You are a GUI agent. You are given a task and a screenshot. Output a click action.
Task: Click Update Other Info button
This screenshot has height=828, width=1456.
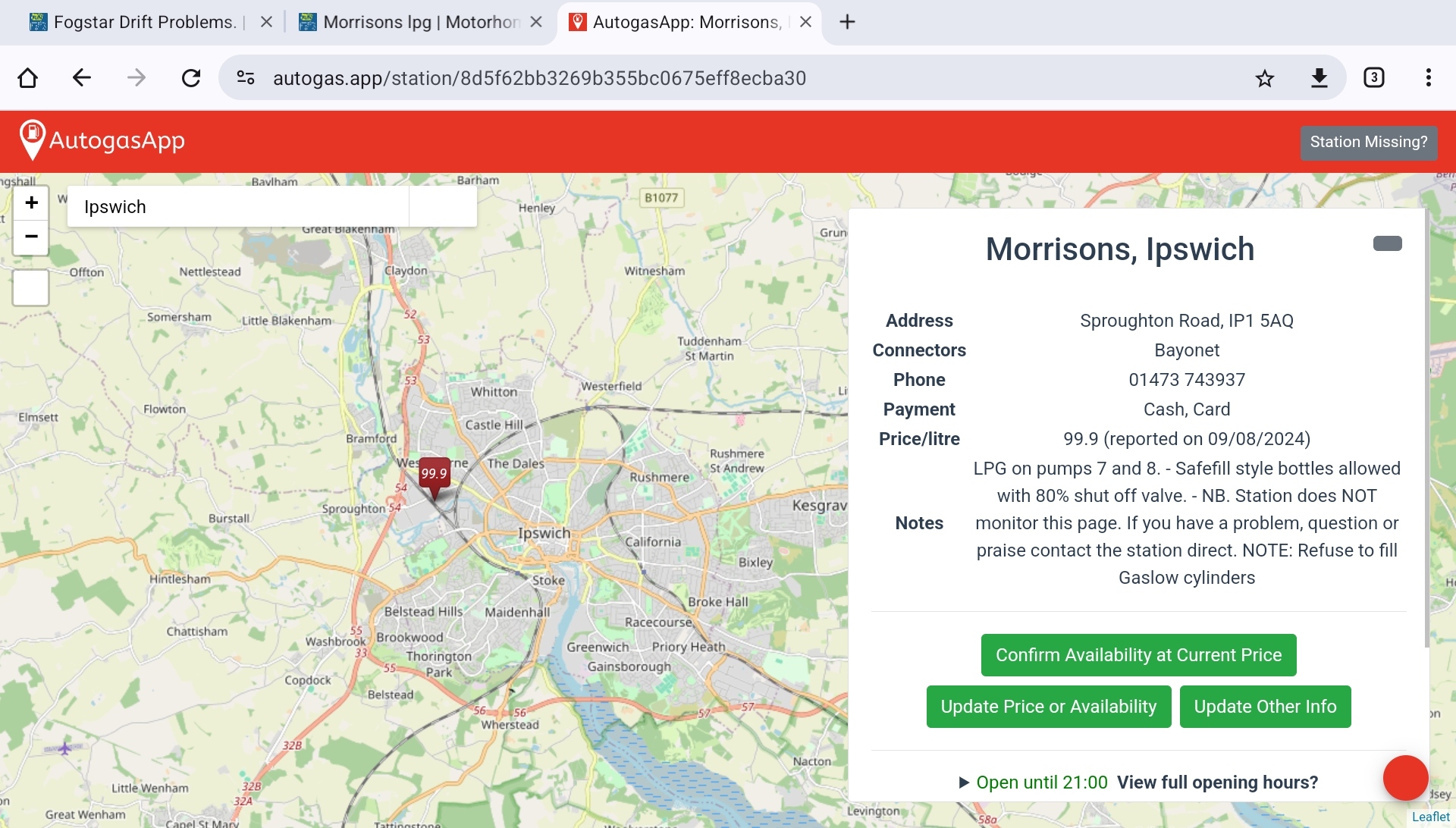coord(1264,706)
